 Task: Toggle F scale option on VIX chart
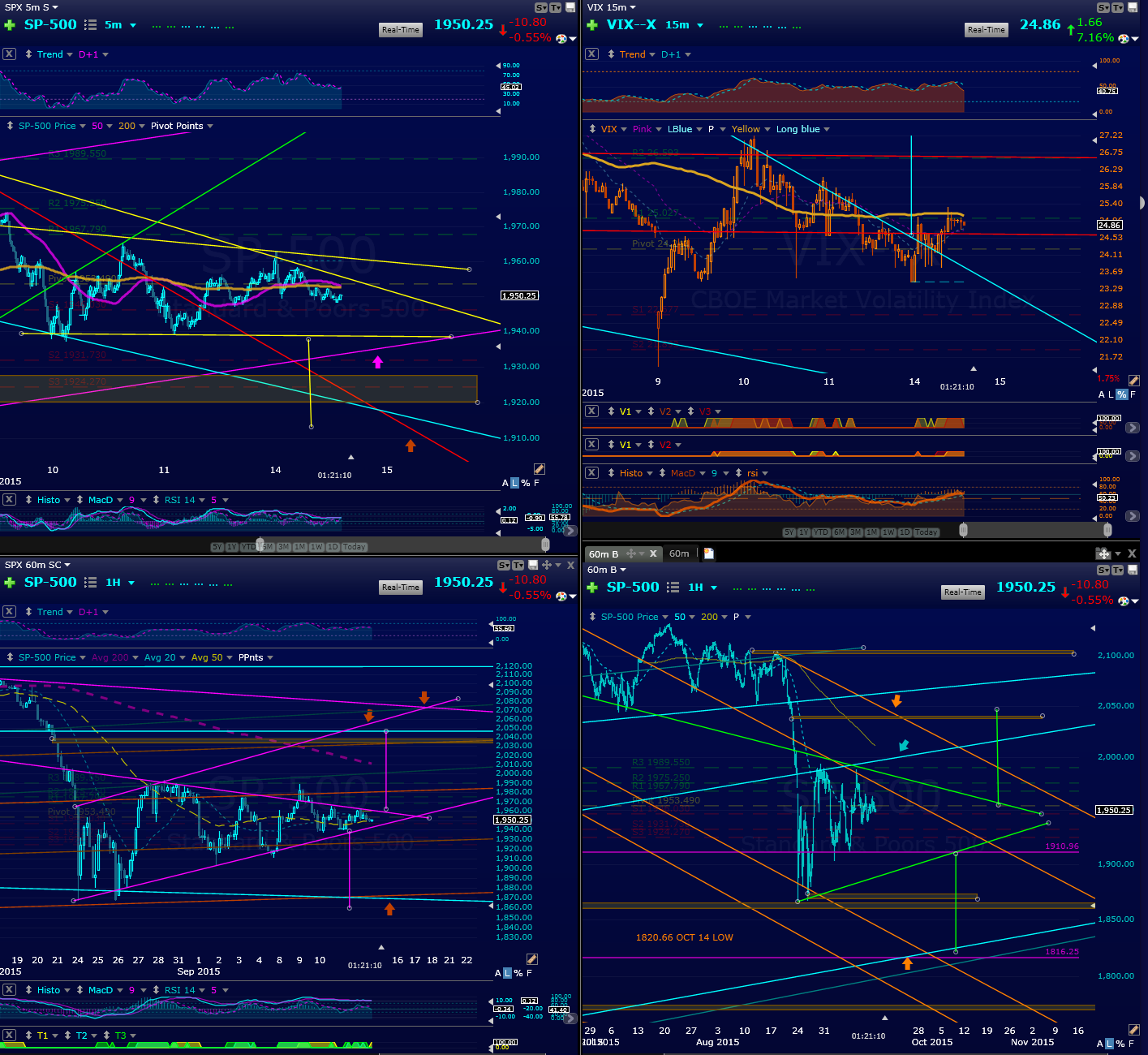click(1133, 394)
